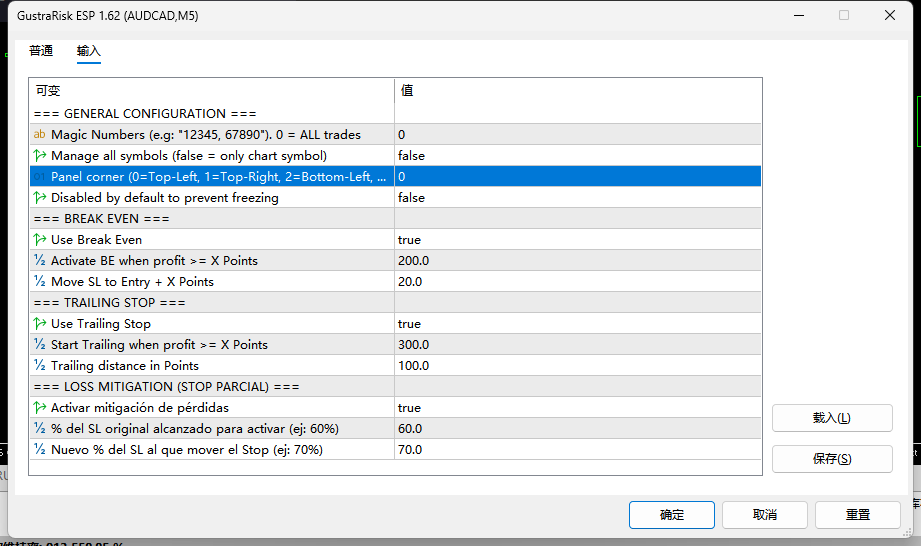
Task: Change Use Trailing Stop value true
Action: (578, 323)
